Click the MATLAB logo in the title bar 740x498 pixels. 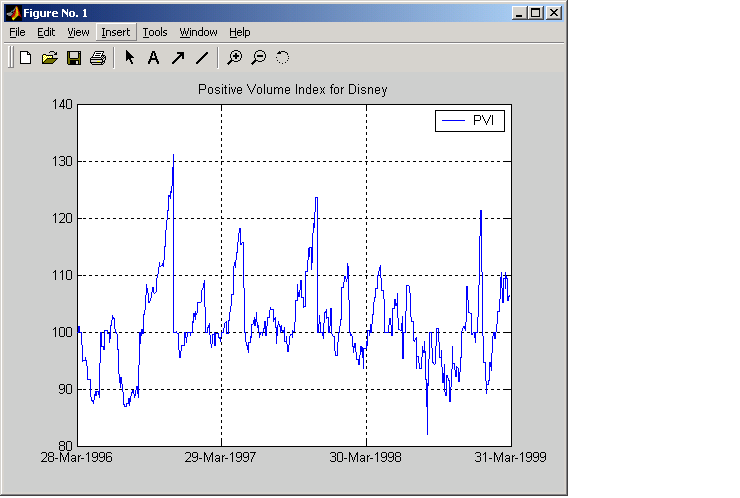[x=13, y=13]
